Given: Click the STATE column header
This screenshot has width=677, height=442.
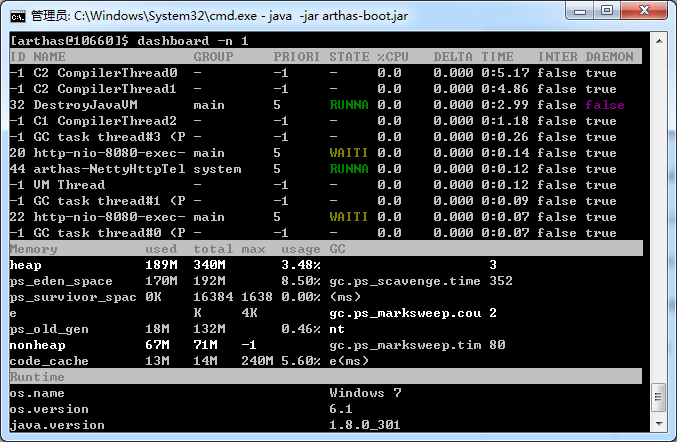Looking at the screenshot, I should [349, 57].
